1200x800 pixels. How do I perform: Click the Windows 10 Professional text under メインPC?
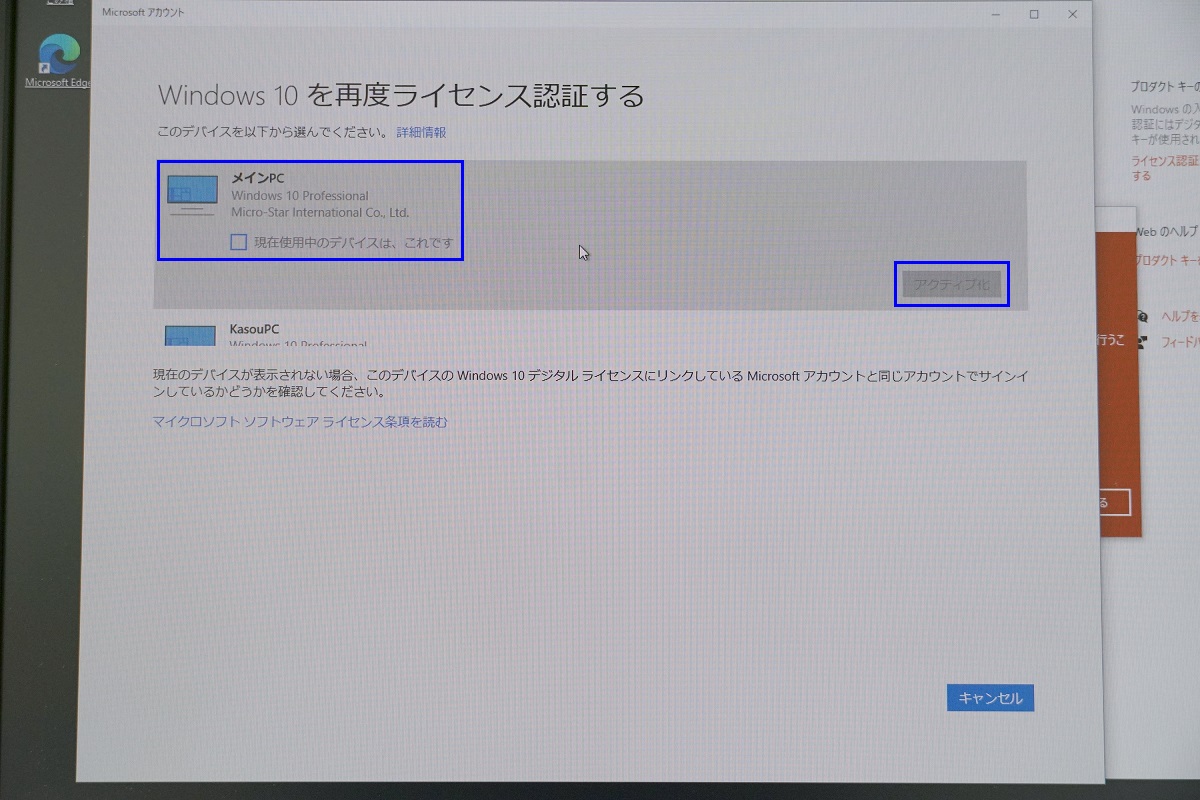coord(300,196)
